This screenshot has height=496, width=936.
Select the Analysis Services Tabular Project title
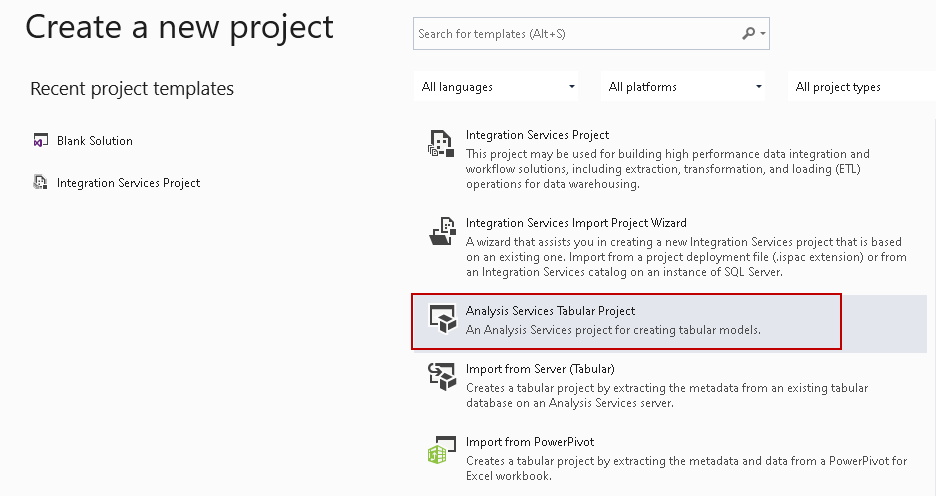tap(550, 311)
